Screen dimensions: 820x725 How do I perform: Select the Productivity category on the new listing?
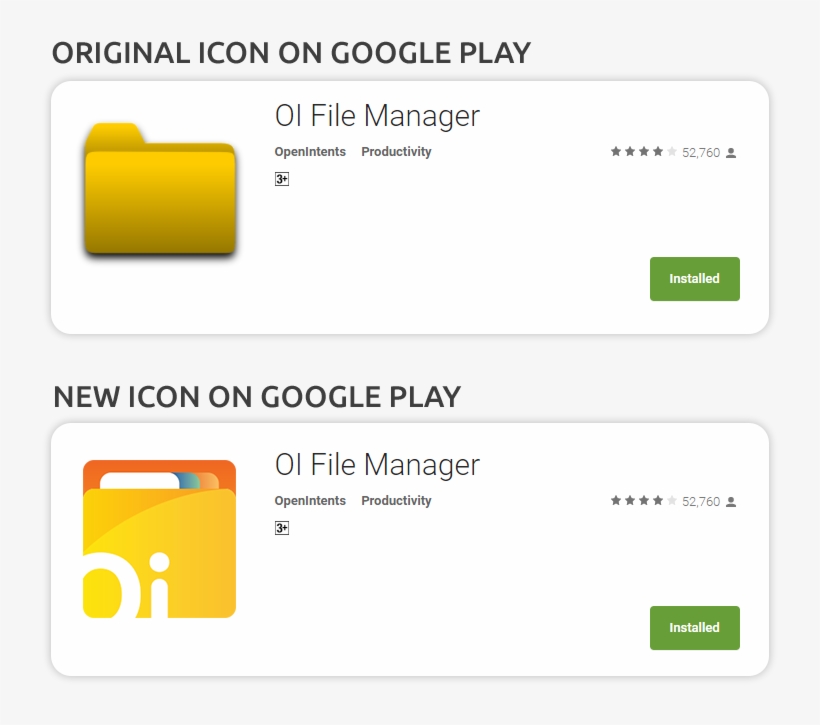tap(397, 501)
